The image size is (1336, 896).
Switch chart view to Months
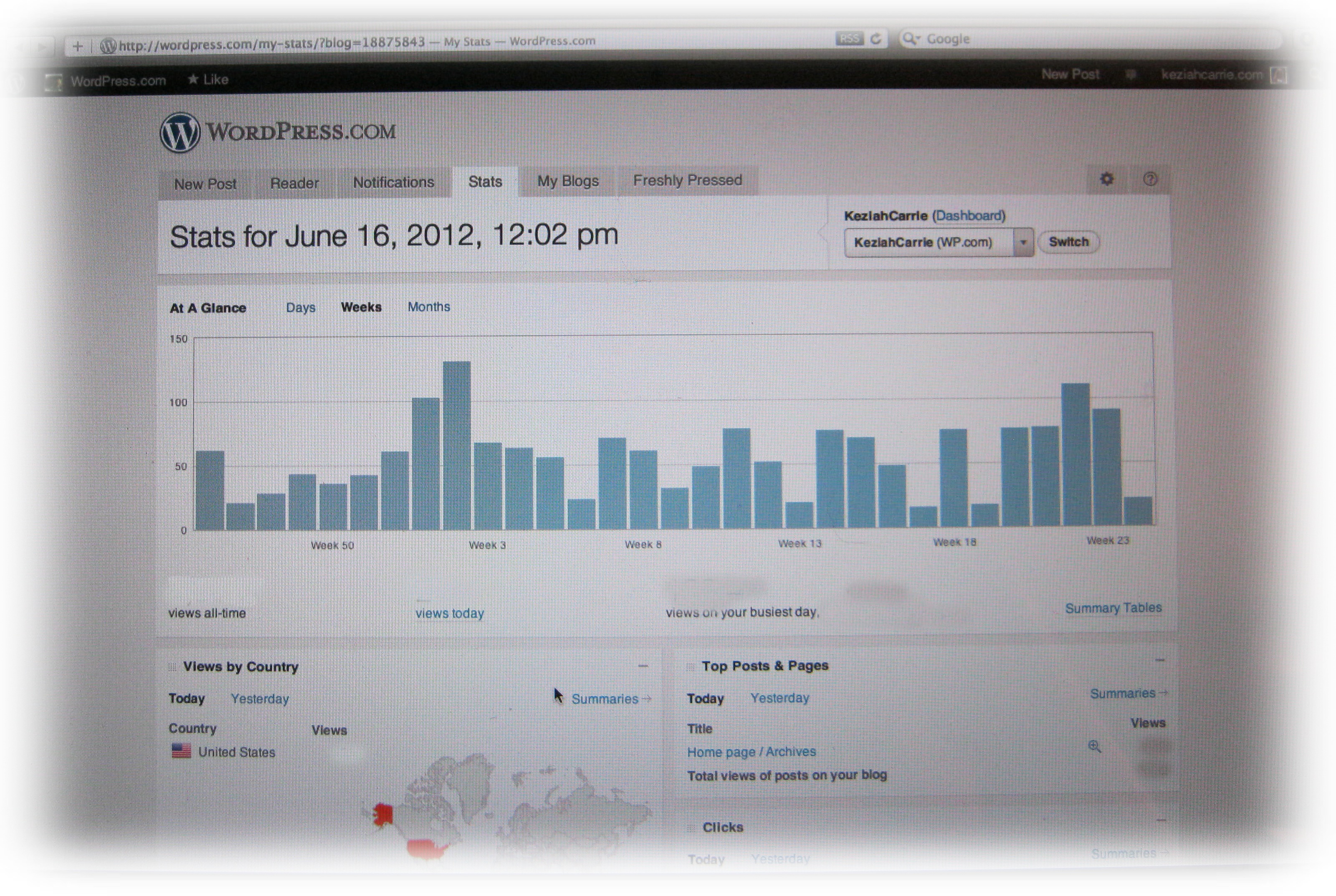pyautogui.click(x=428, y=307)
